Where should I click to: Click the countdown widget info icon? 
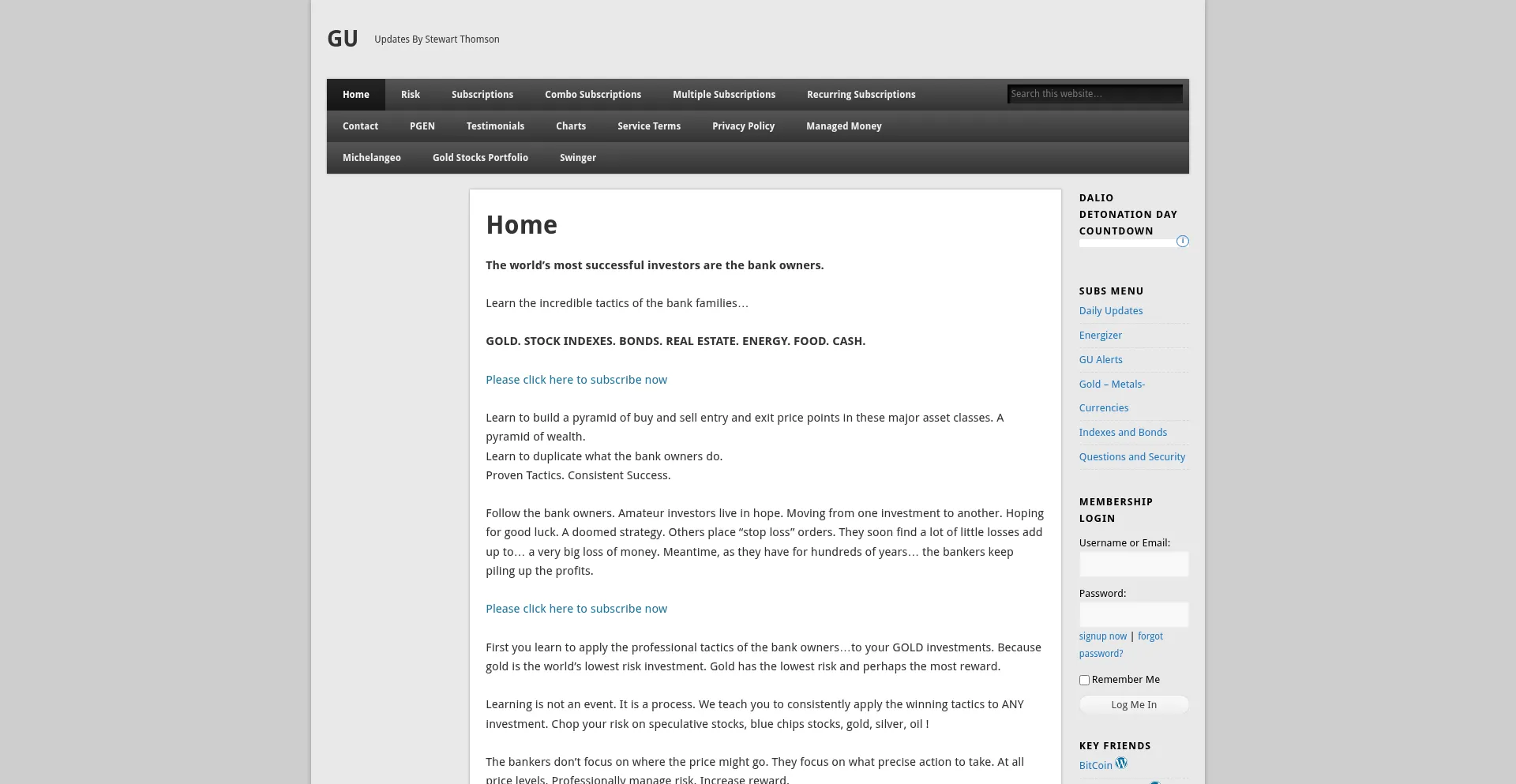click(1182, 242)
